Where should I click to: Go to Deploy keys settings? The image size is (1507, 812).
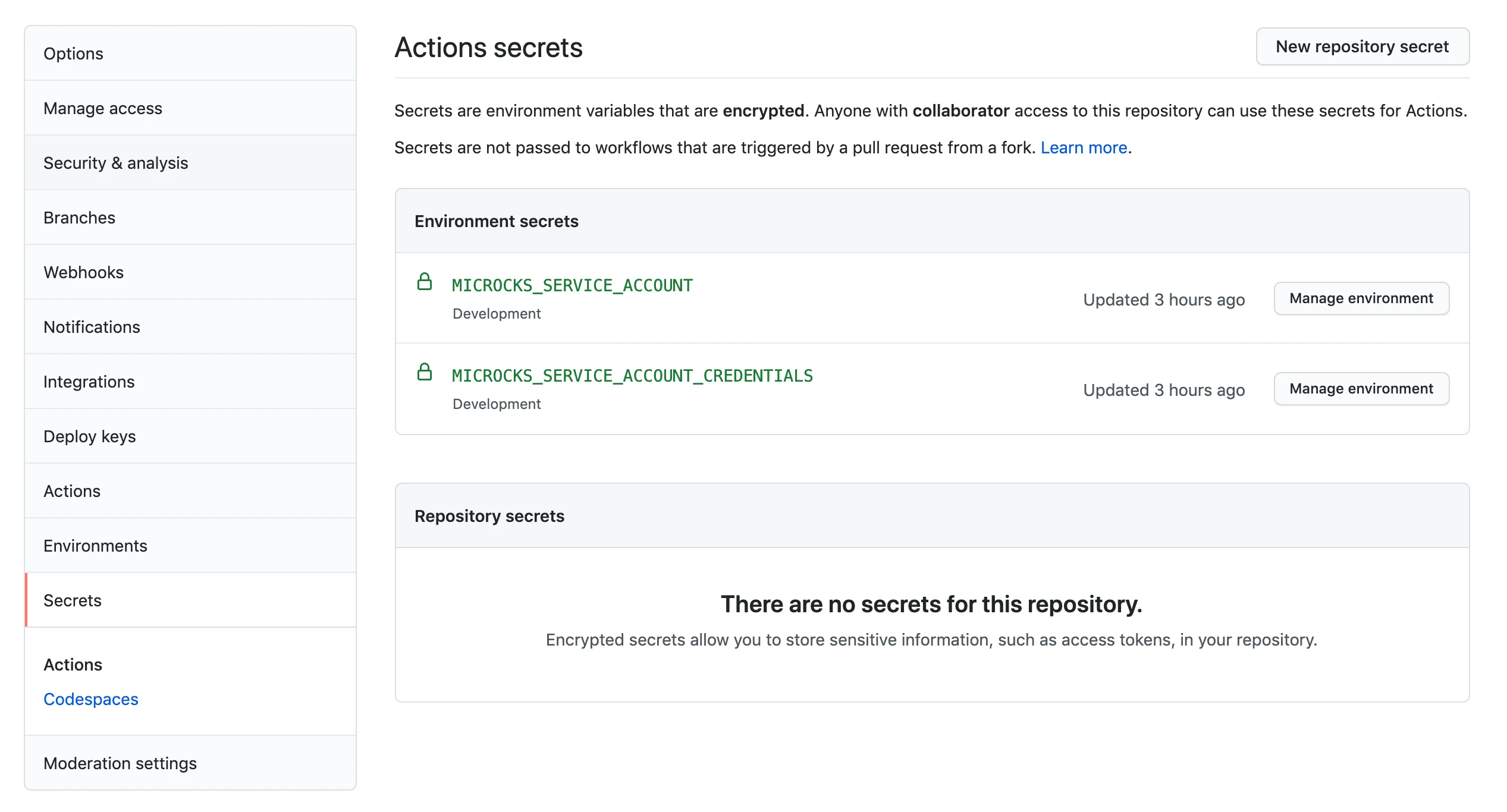pos(90,436)
